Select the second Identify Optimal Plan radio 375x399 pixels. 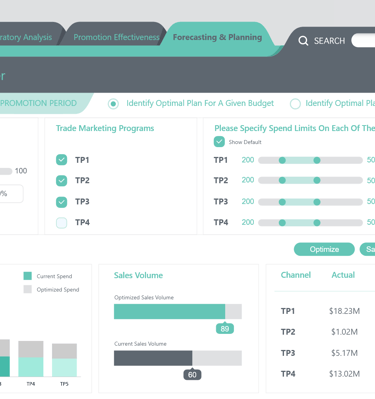pyautogui.click(x=295, y=104)
